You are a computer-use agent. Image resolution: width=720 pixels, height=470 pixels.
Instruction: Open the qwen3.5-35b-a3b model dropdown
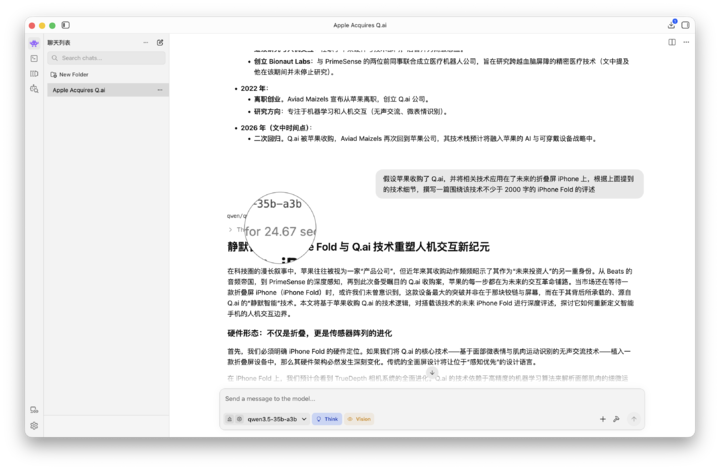277,419
